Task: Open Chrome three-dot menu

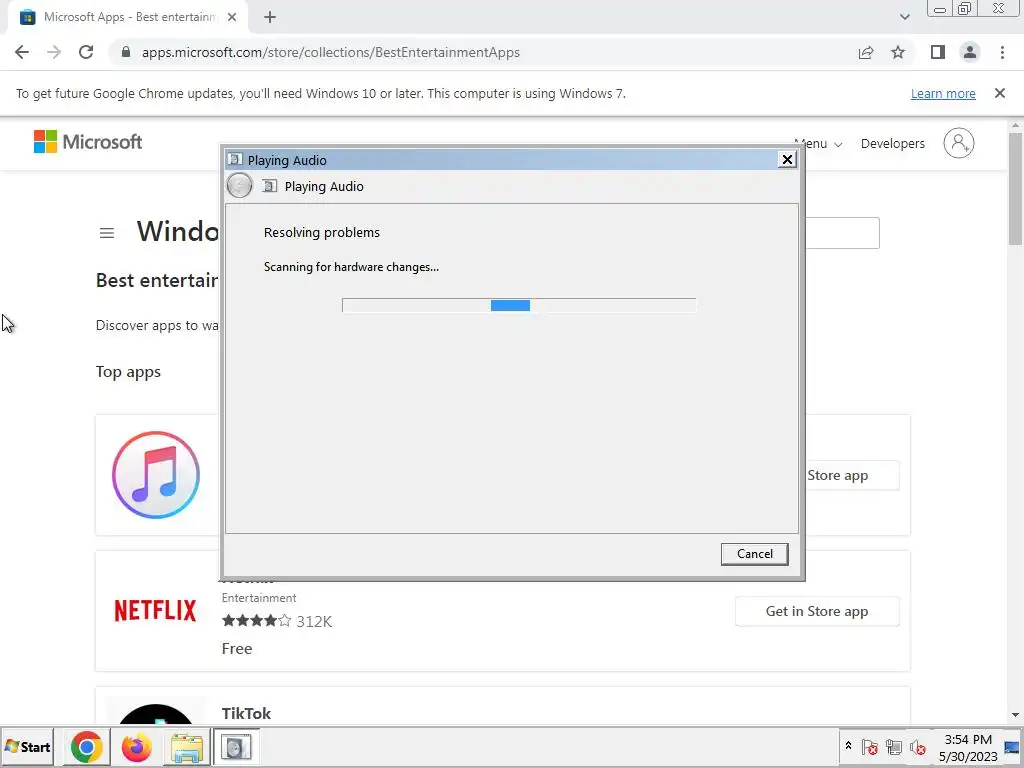Action: click(x=1002, y=52)
